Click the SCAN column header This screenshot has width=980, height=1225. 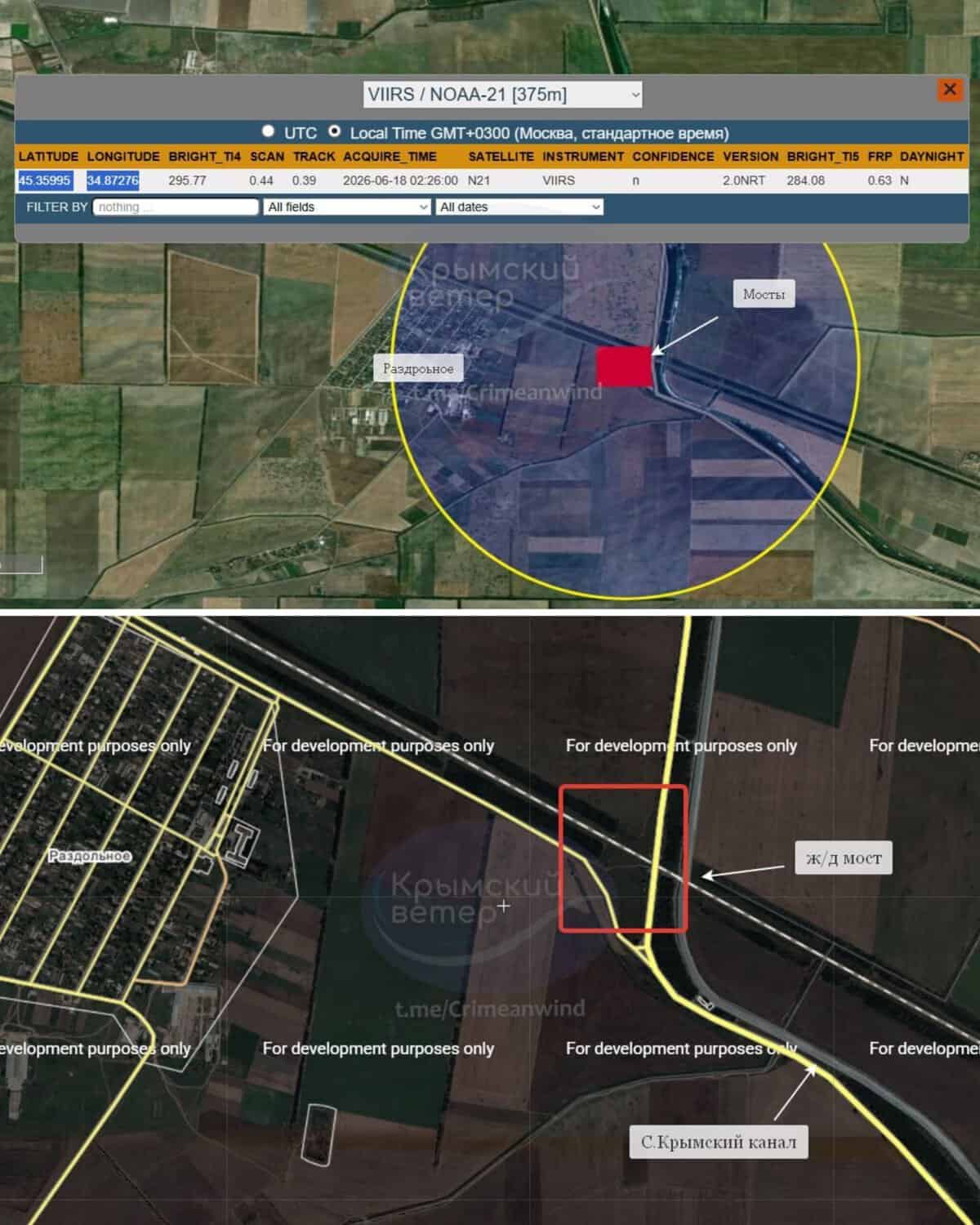(267, 157)
